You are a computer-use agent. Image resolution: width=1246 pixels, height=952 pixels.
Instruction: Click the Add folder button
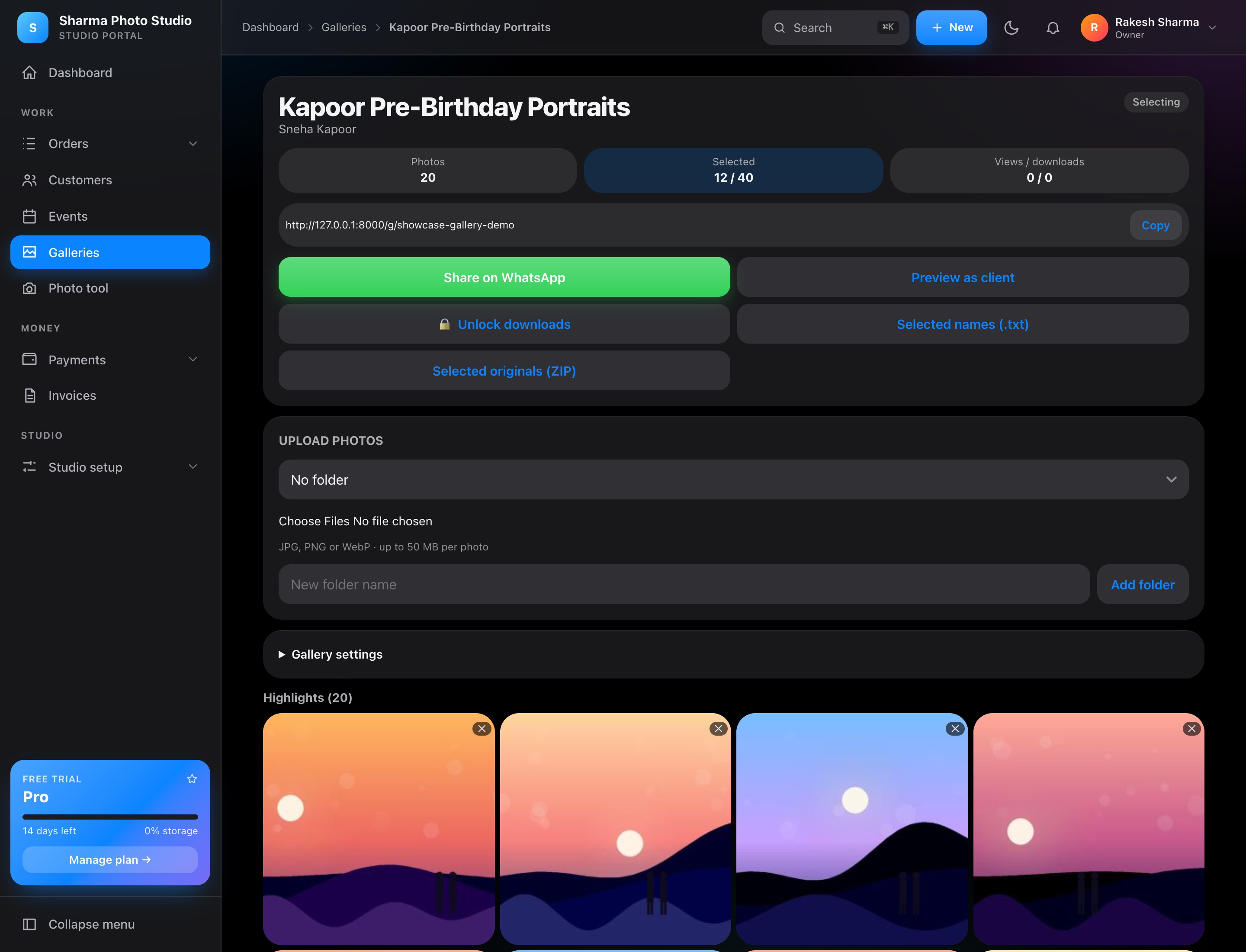(x=1142, y=584)
